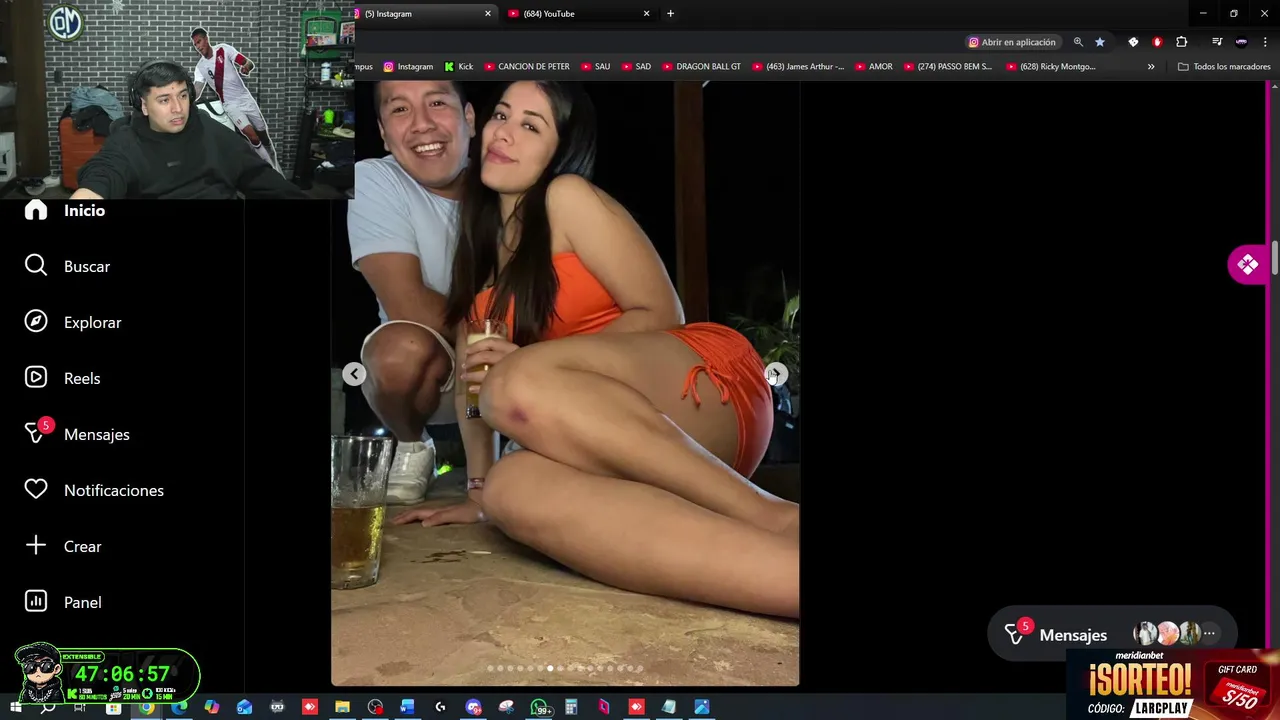Click the Abrir en aplicación button
Screen dimensions: 1280x720
(1012, 42)
